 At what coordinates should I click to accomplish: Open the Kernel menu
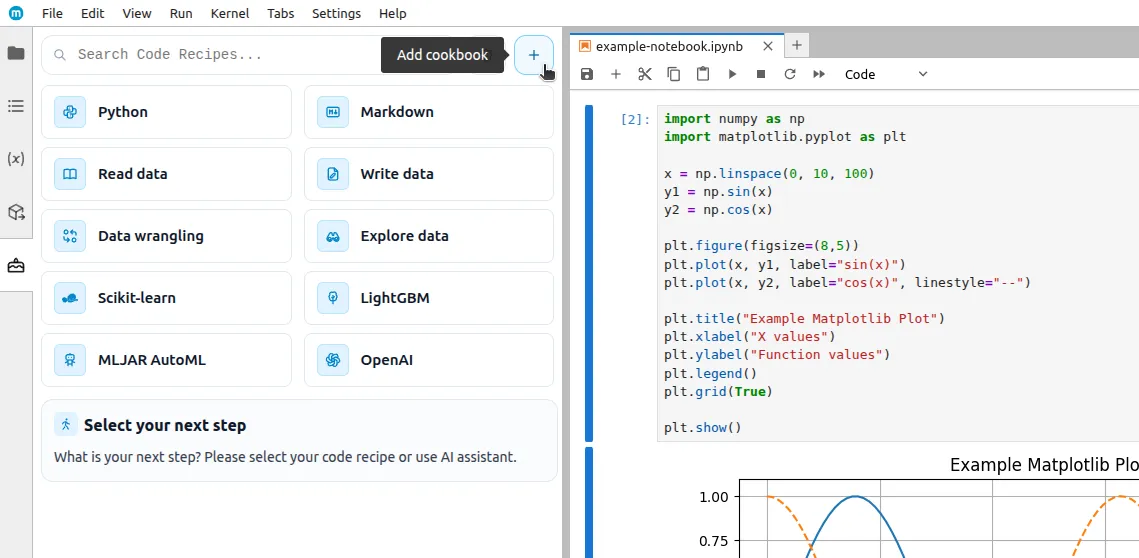230,14
